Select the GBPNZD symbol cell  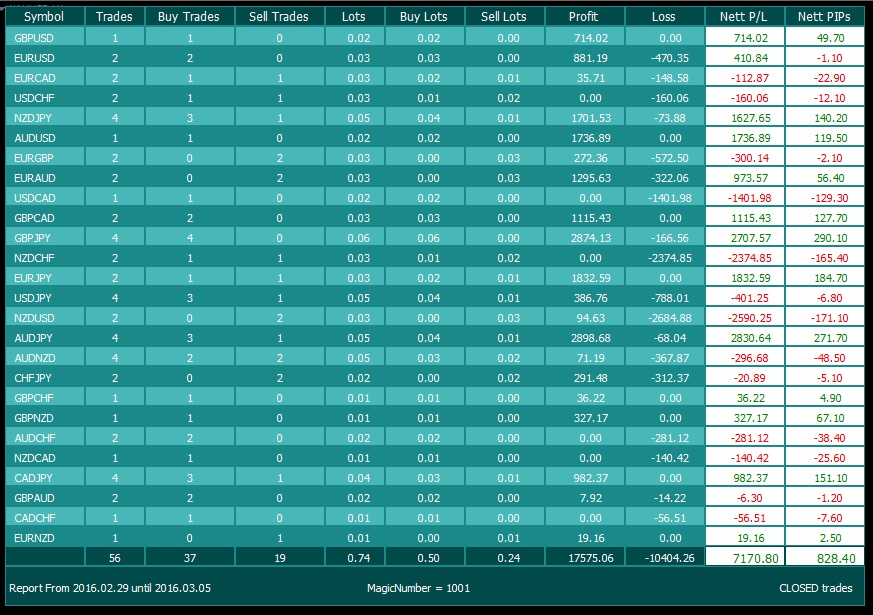[45, 419]
